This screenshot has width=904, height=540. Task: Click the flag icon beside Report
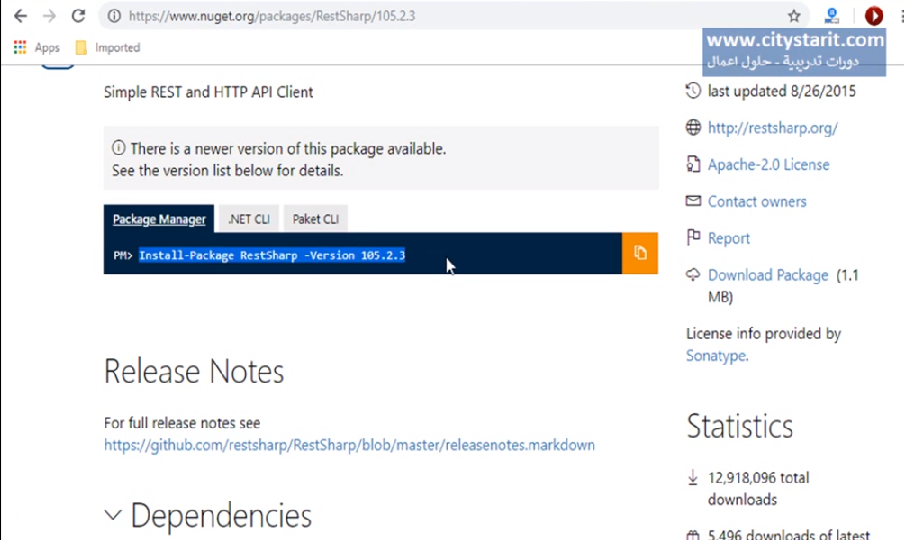click(x=693, y=237)
